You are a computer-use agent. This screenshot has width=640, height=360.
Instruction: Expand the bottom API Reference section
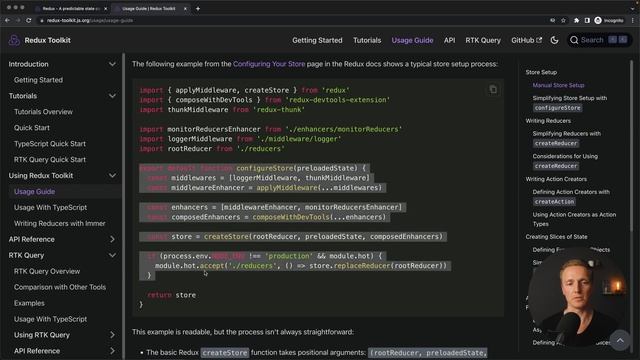pyautogui.click(x=112, y=351)
